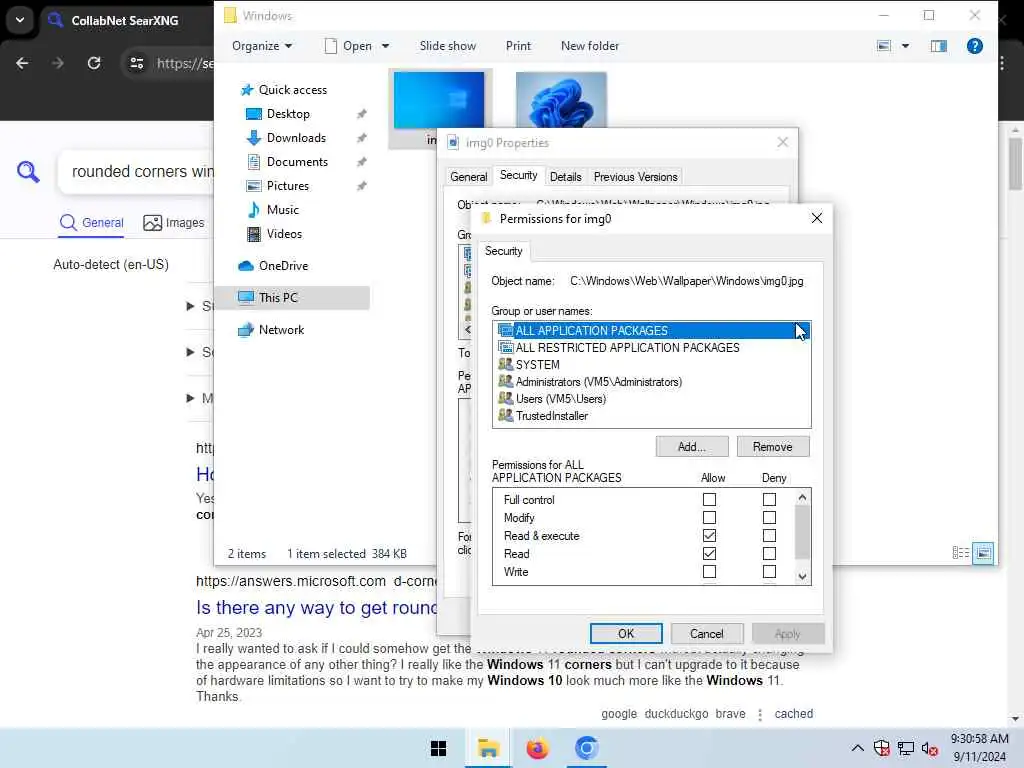Open Previous Versions tab
This screenshot has width=1024, height=768.
(x=635, y=177)
